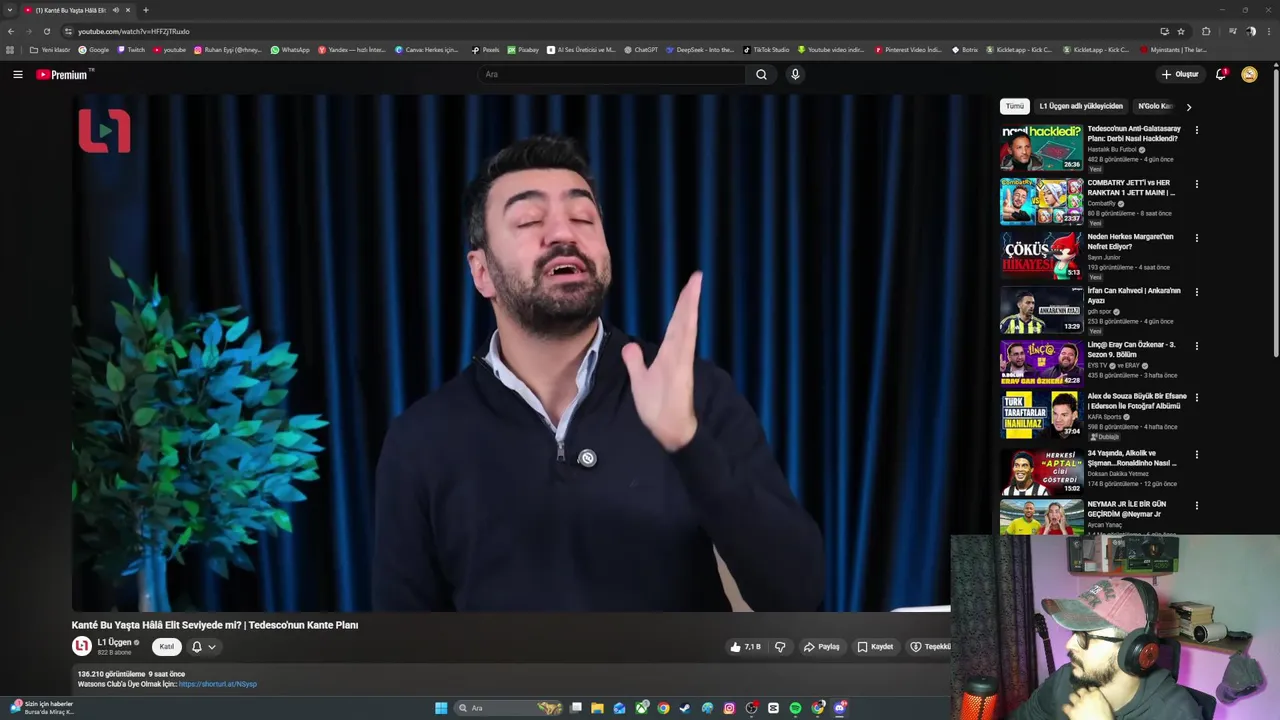Viewport: 1280px width, 720px height.
Task: Click the taskbar Ara search box
Action: tap(509, 708)
